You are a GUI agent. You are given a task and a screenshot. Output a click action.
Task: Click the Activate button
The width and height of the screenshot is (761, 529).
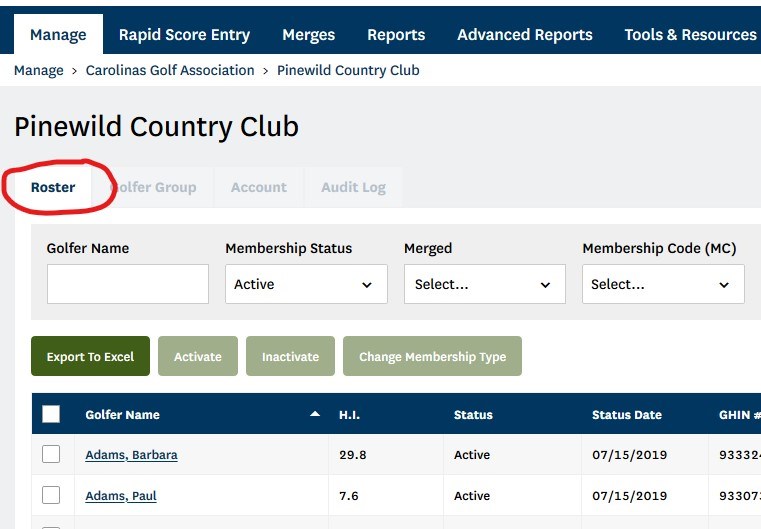[x=198, y=356]
